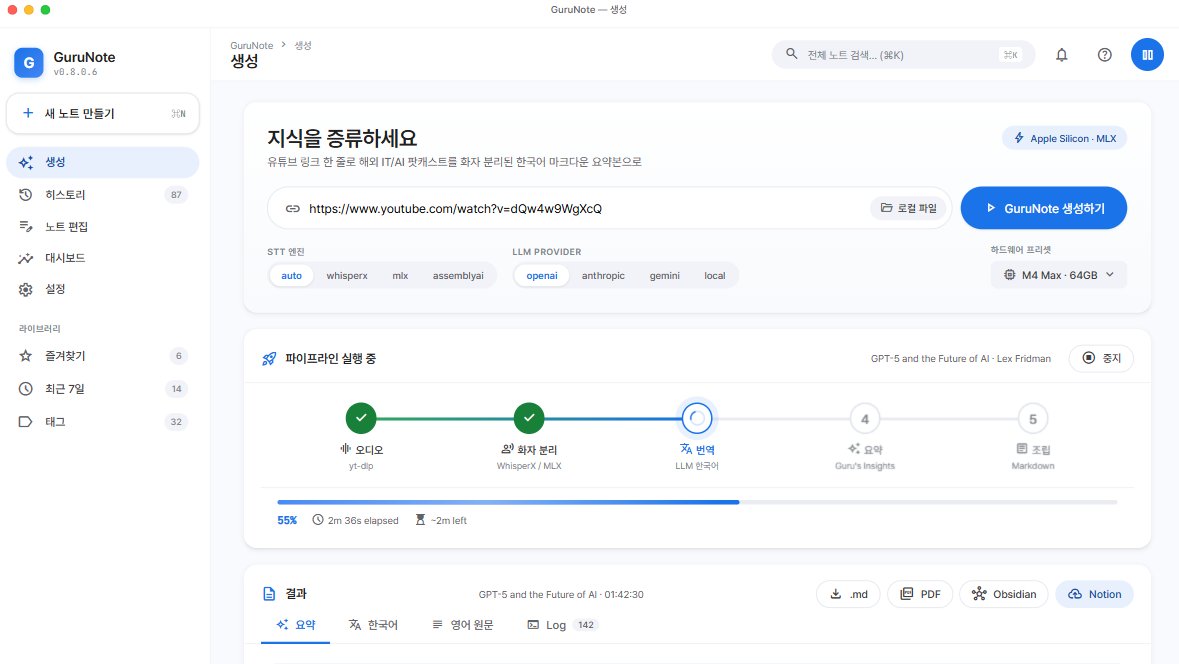Click the completed 화자 분리 step checkmark
The width and height of the screenshot is (1179, 664).
coord(529,418)
